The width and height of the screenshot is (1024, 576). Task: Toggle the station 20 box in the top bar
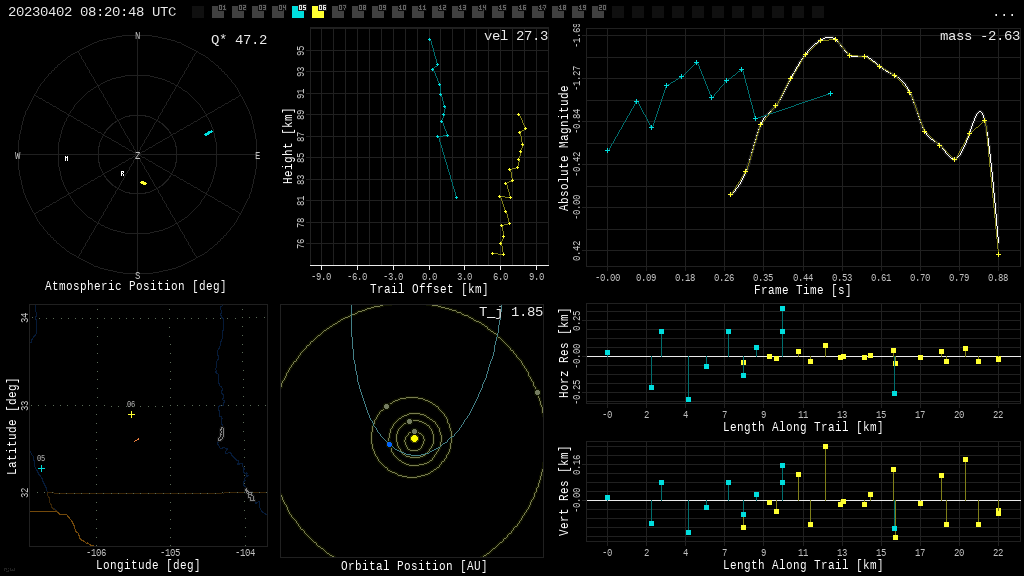(598, 12)
